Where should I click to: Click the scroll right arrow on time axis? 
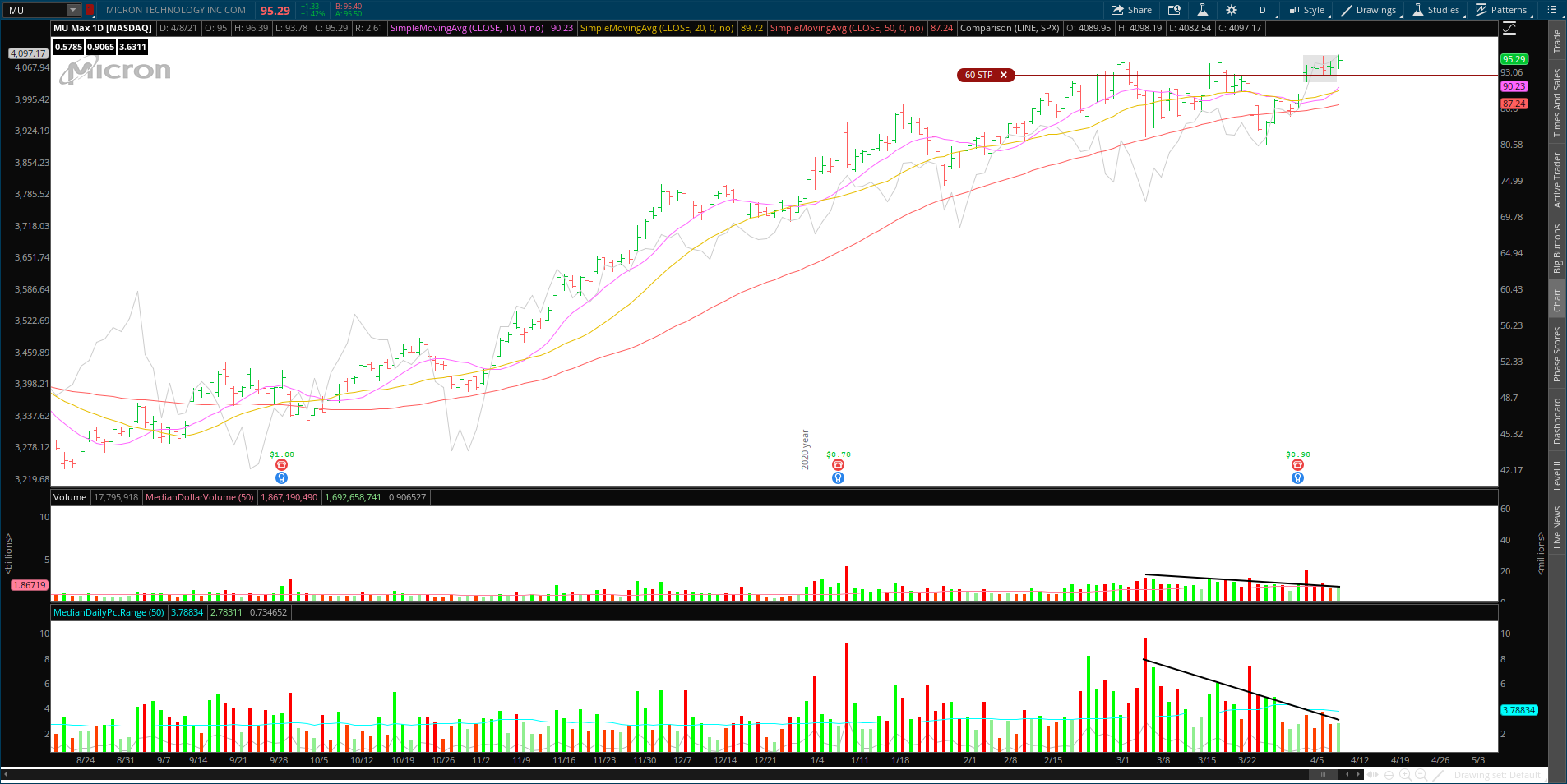coord(1358,774)
